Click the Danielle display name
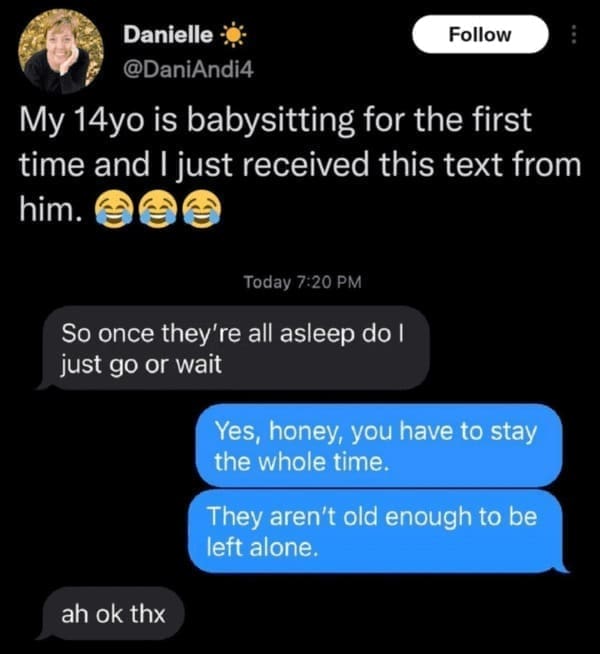Image resolution: width=600 pixels, height=654 pixels. pos(168,35)
